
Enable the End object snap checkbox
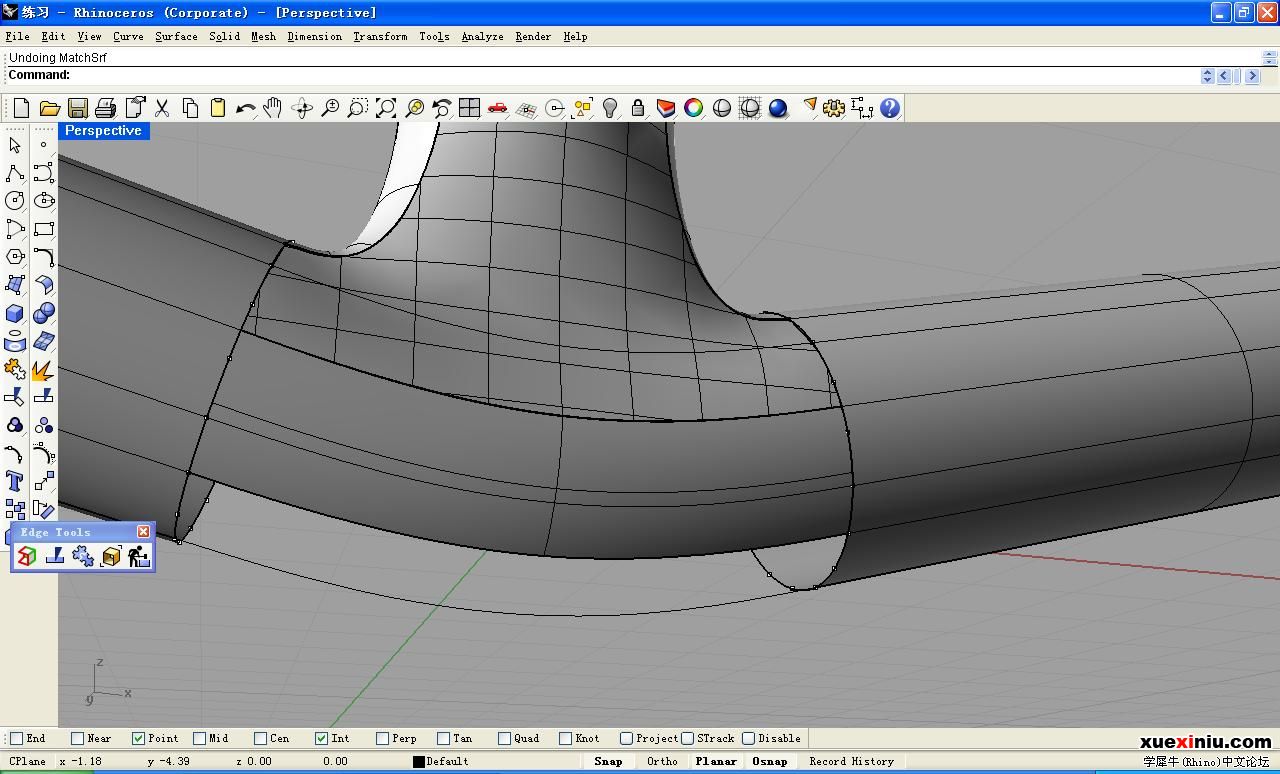[16, 739]
